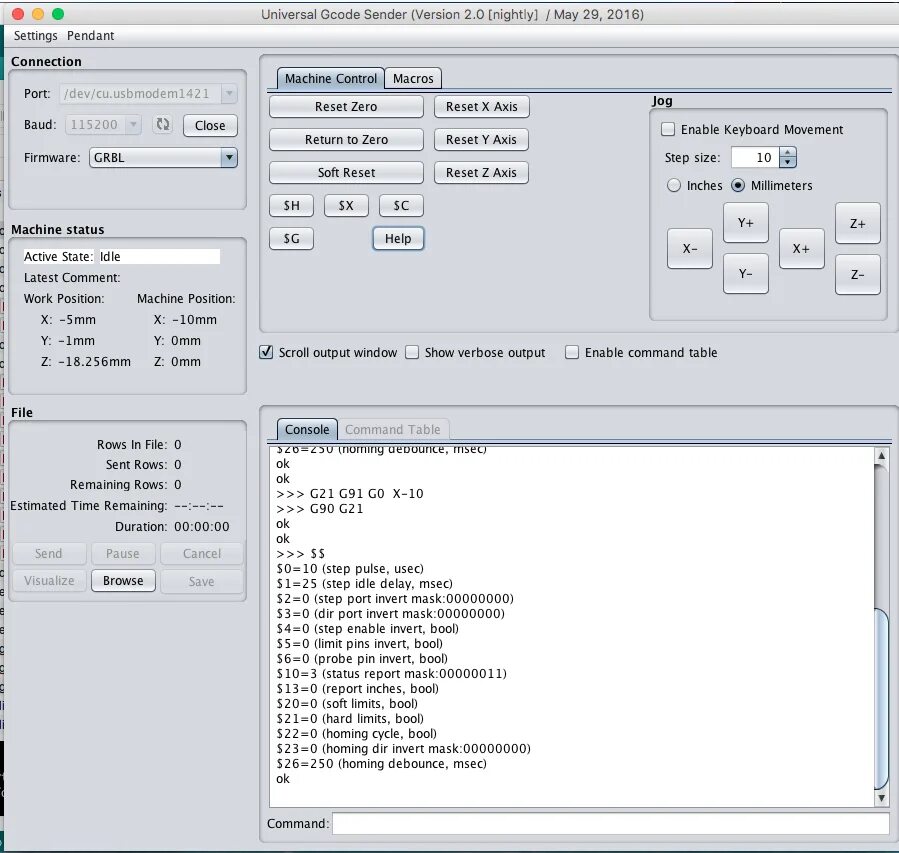
Task: Click the Soft Reset button
Action: click(x=346, y=173)
